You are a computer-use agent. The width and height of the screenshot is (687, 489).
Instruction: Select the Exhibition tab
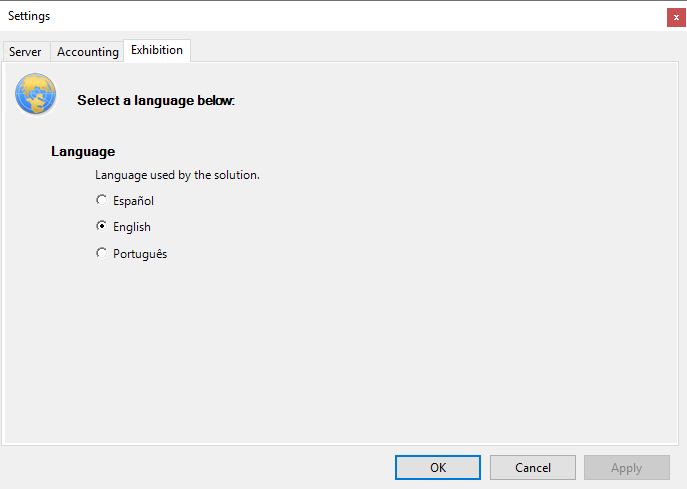coord(157,50)
